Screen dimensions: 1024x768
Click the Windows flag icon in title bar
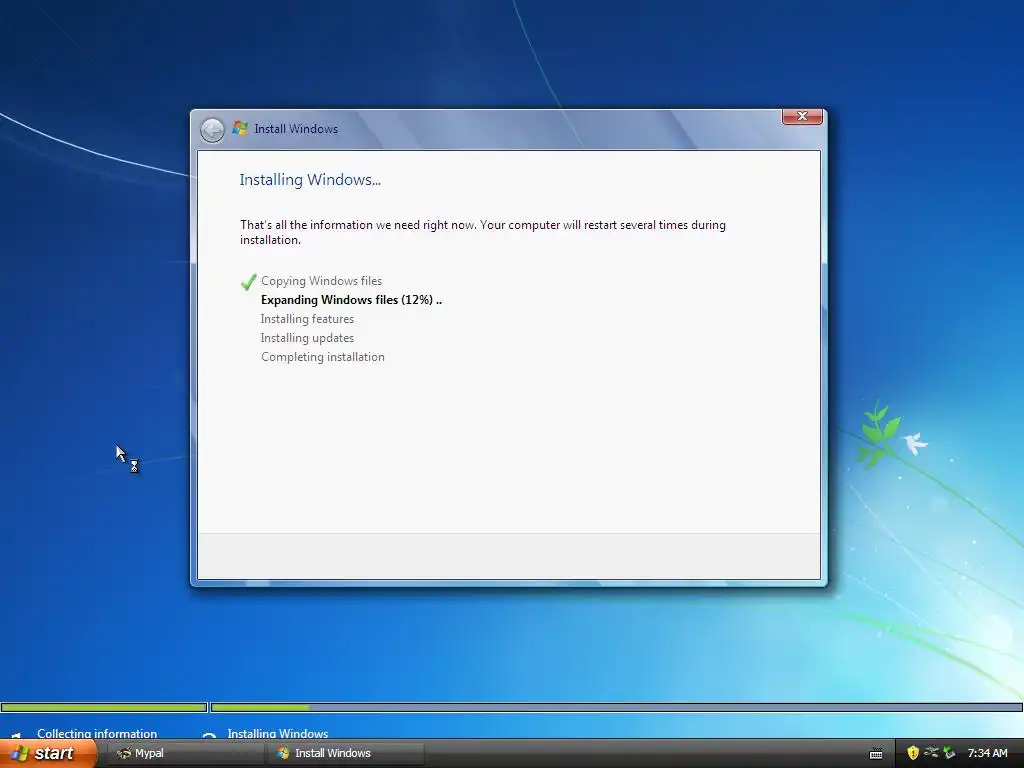240,129
